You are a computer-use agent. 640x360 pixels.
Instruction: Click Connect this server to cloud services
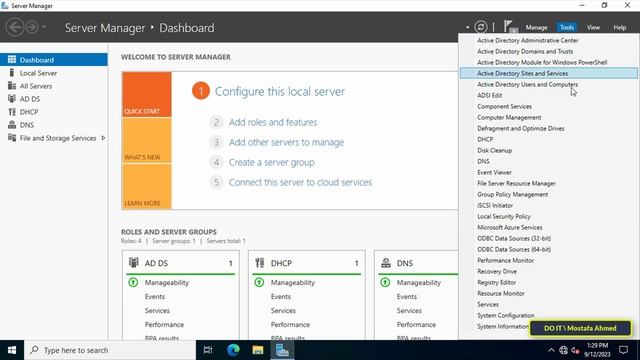pyautogui.click(x=300, y=182)
